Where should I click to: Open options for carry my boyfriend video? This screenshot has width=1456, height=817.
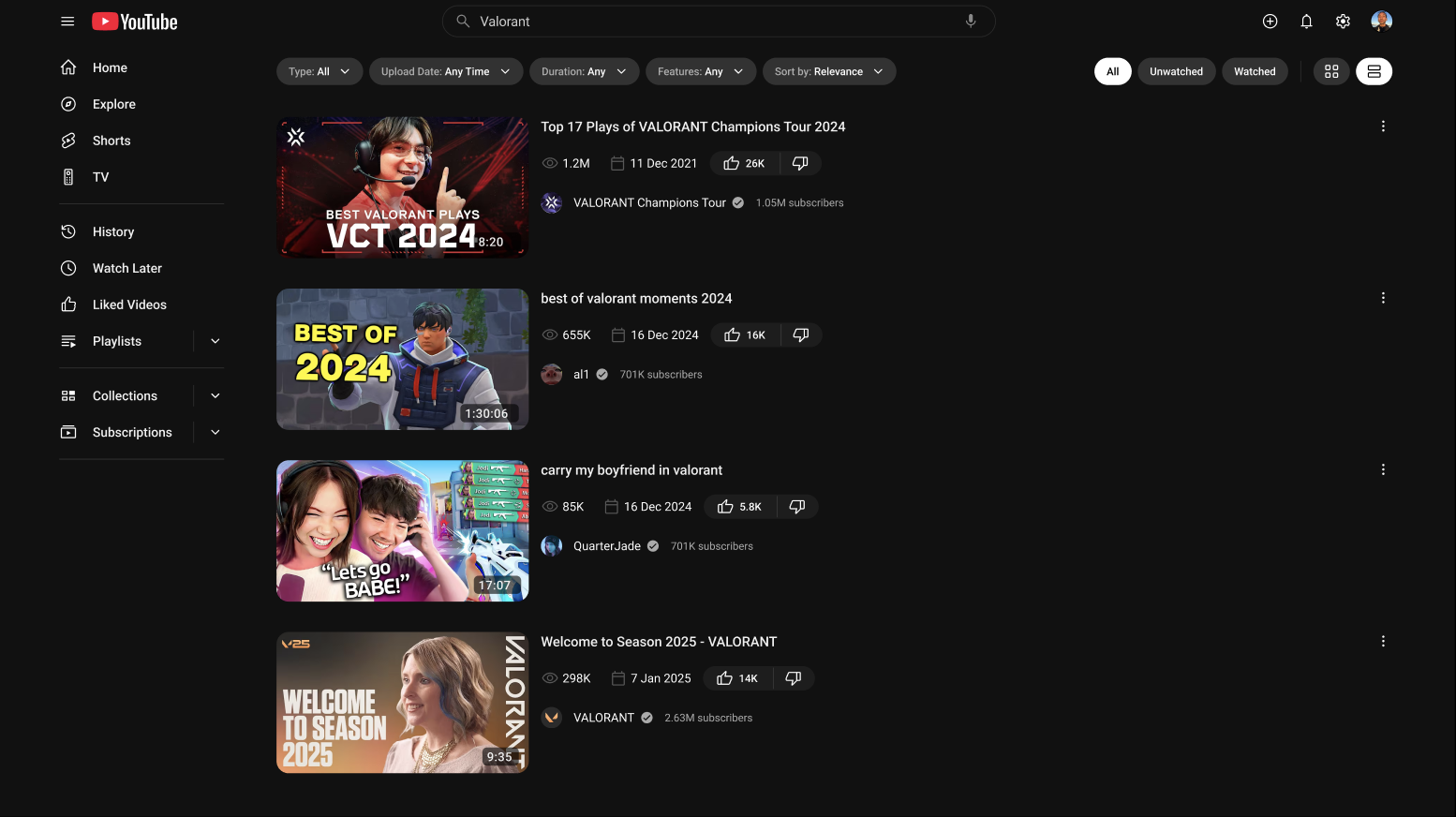pyautogui.click(x=1383, y=469)
